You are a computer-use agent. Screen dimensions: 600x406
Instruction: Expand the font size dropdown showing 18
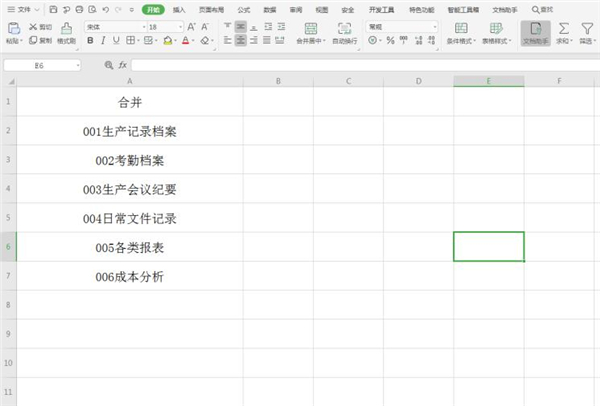tap(165, 26)
